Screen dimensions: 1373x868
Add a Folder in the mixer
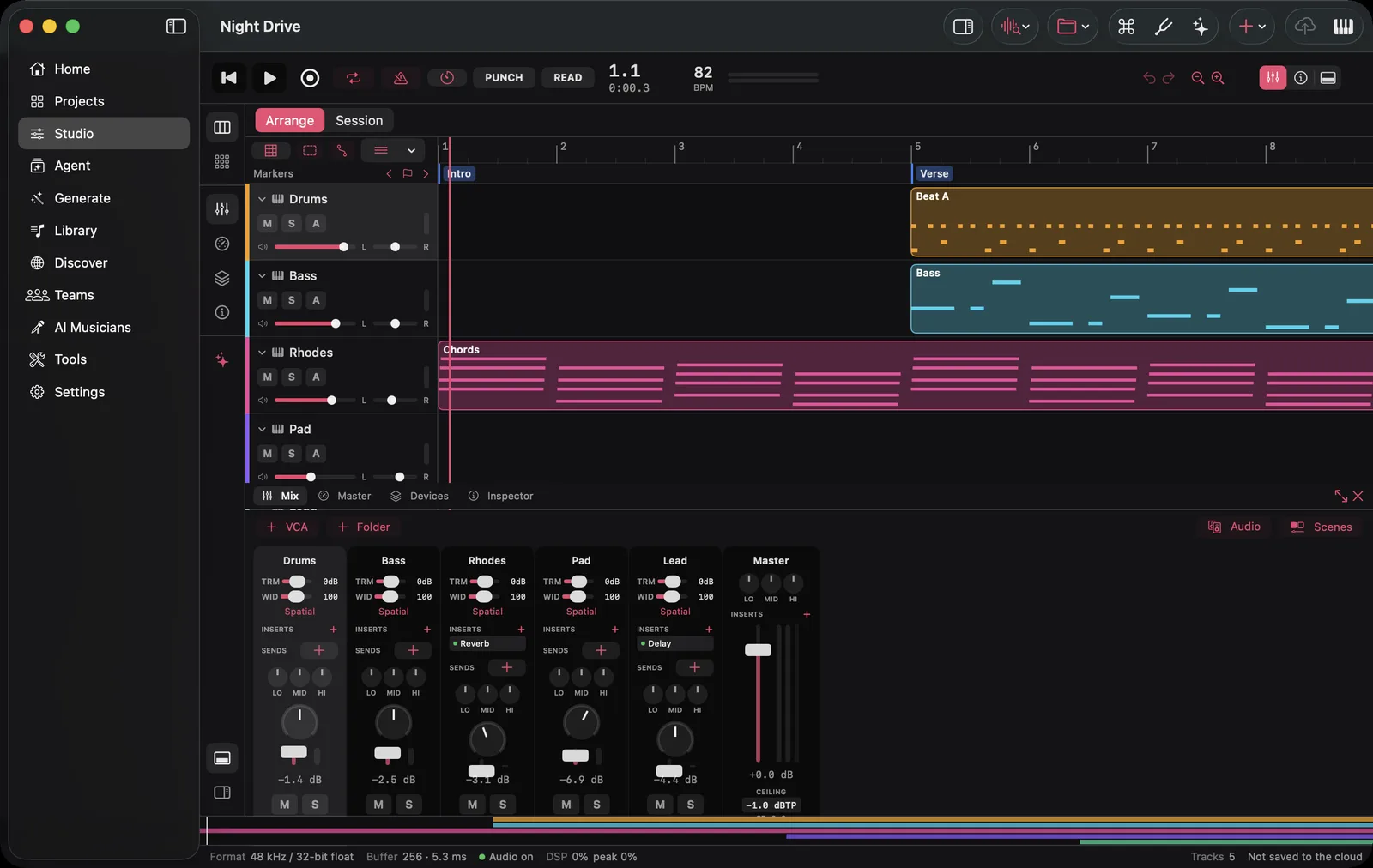364,527
